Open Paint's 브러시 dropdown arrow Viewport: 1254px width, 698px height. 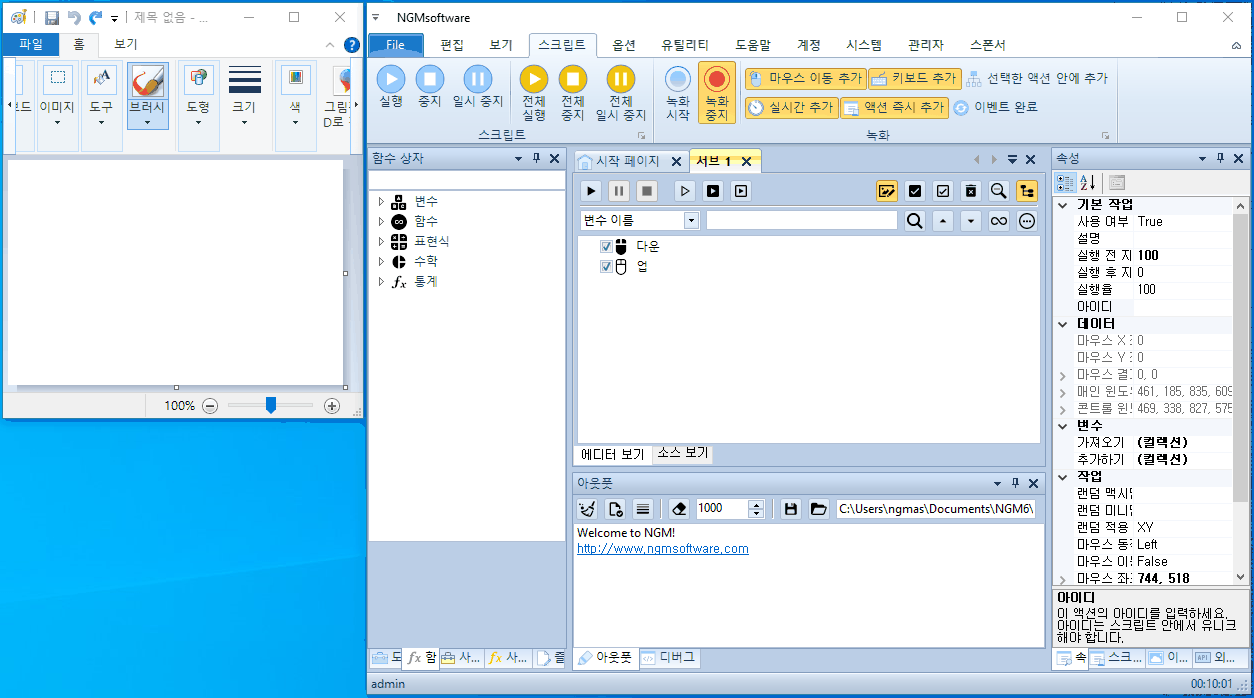pyautogui.click(x=148, y=123)
